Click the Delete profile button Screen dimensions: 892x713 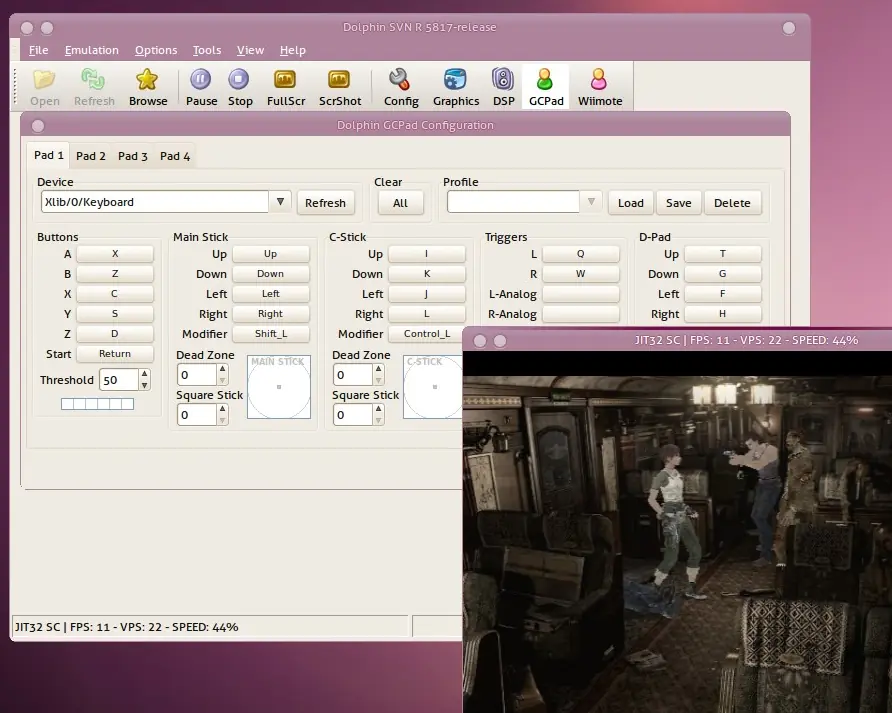pyautogui.click(x=732, y=203)
